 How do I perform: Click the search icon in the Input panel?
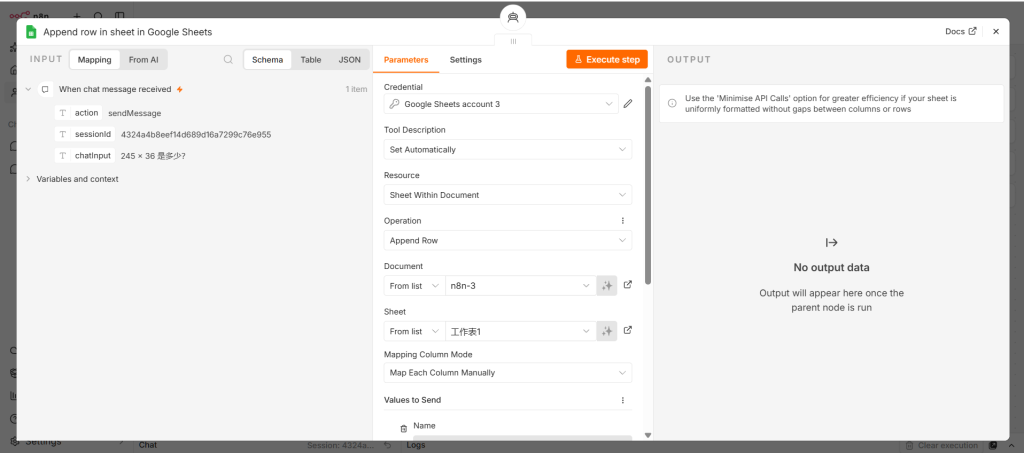pyautogui.click(x=228, y=59)
